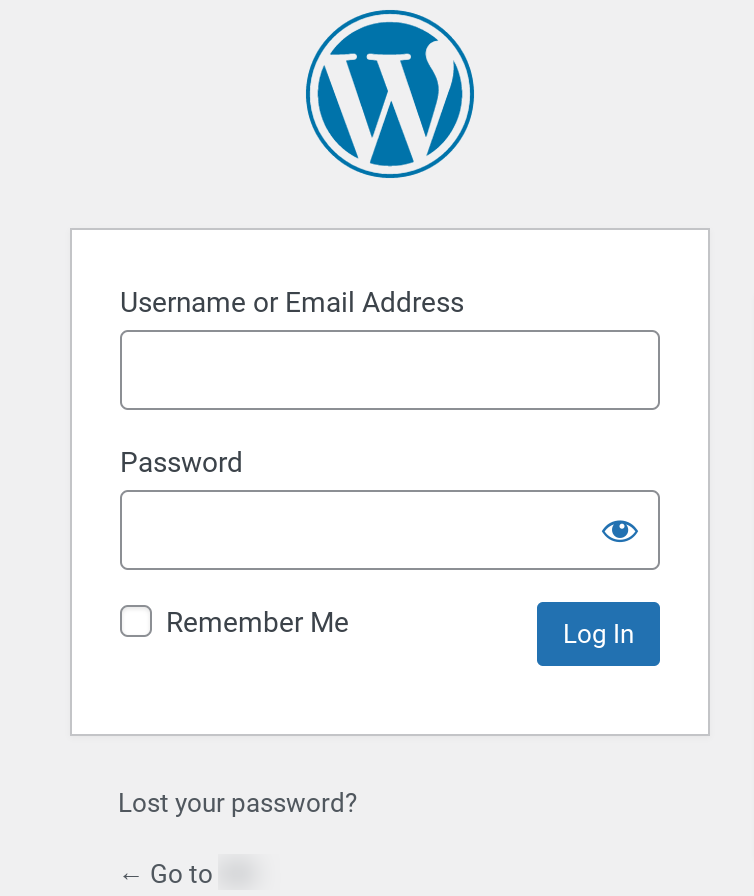Toggle password visibility in Password field
This screenshot has height=896, width=754.
click(x=620, y=531)
